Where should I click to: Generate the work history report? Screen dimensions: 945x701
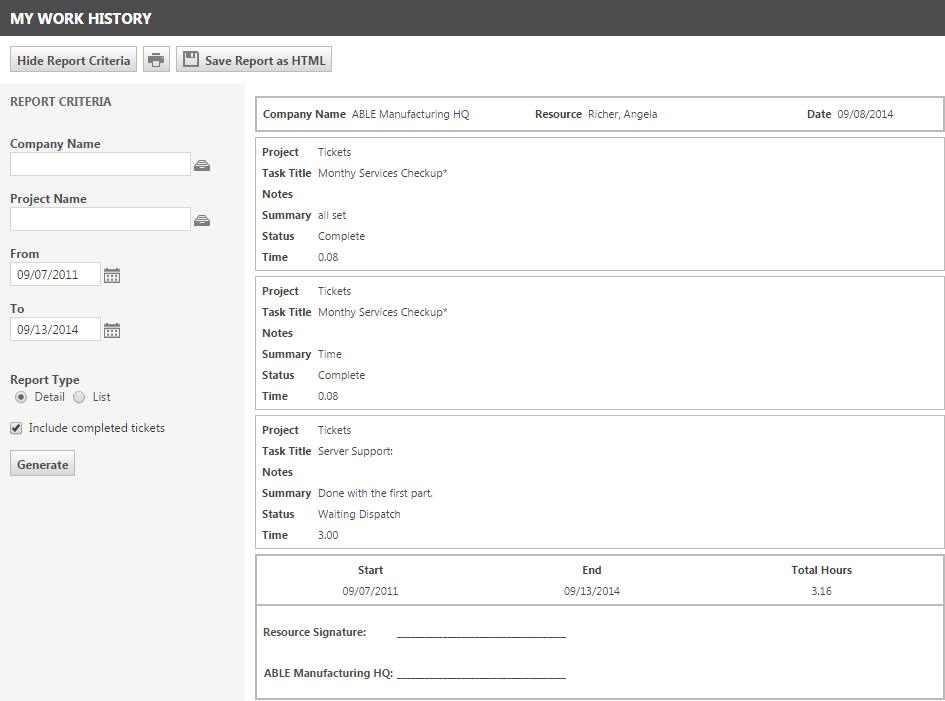(x=42, y=464)
